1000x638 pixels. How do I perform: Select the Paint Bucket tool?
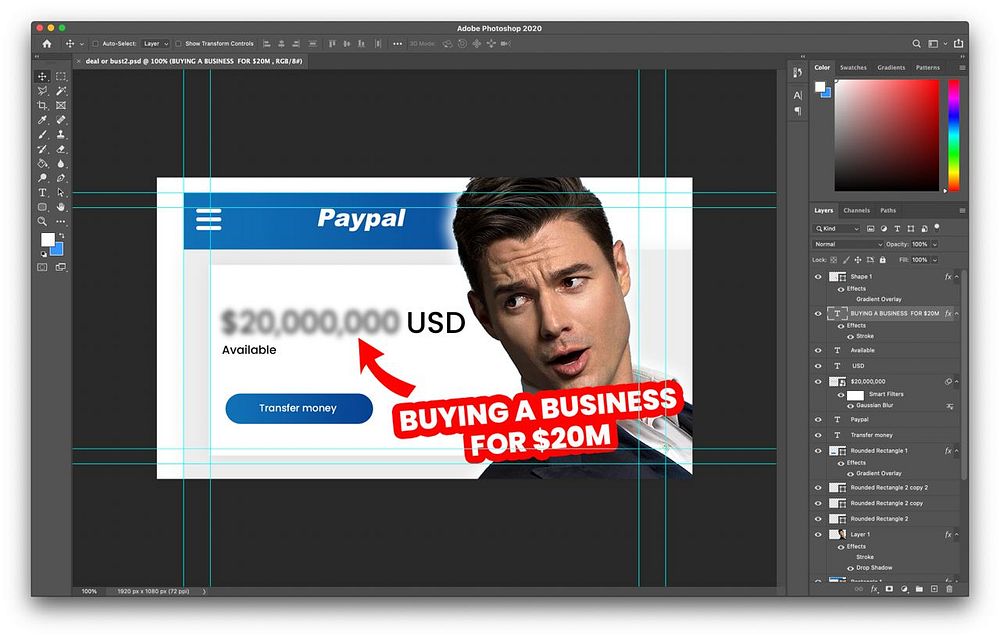pyautogui.click(x=43, y=163)
